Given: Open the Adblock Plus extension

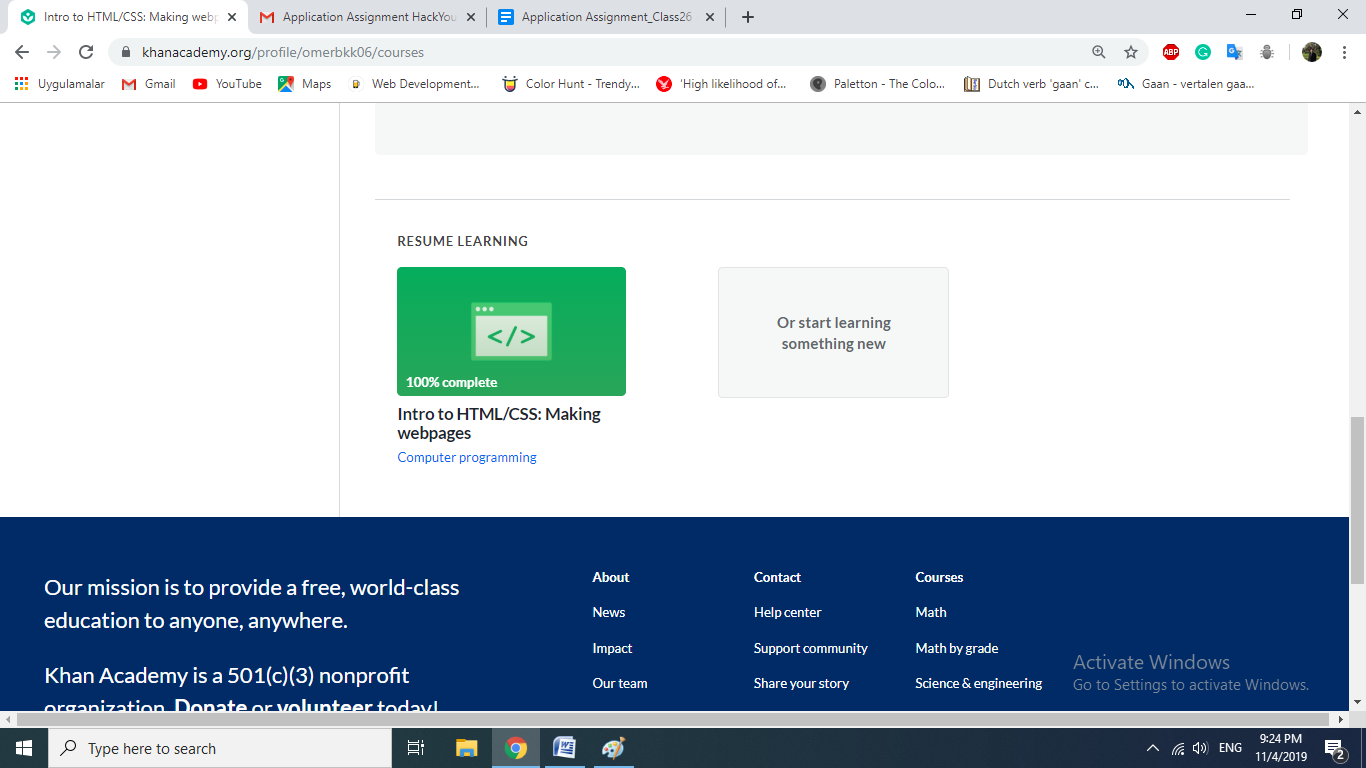Looking at the screenshot, I should pos(1171,52).
